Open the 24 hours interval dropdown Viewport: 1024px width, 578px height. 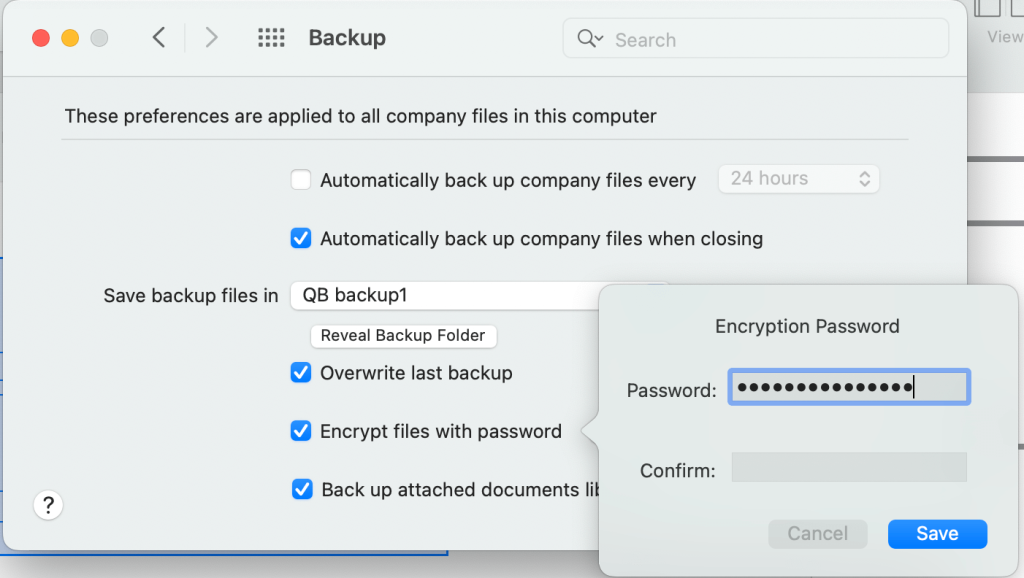pos(798,179)
